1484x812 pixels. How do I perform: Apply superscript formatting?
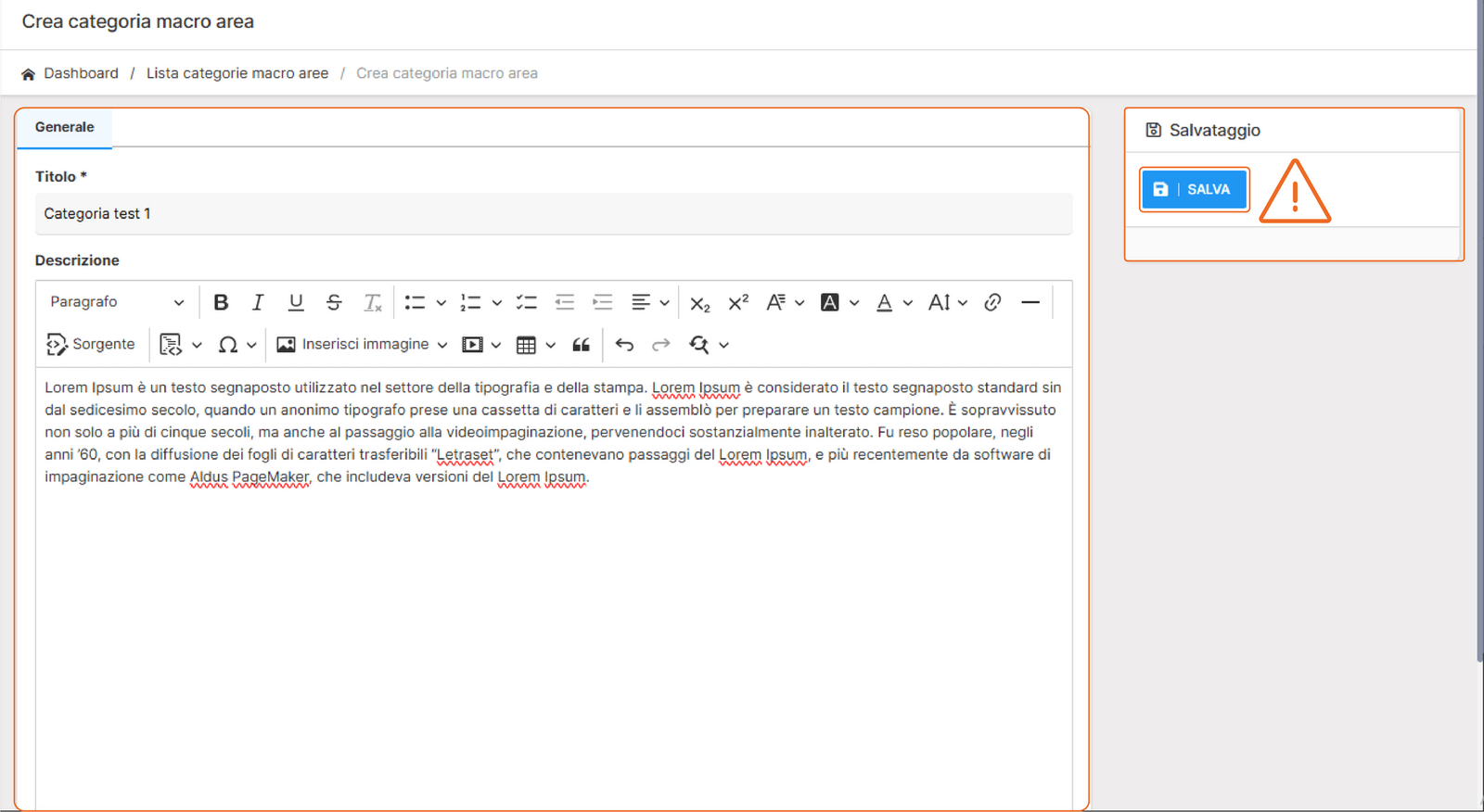738,302
